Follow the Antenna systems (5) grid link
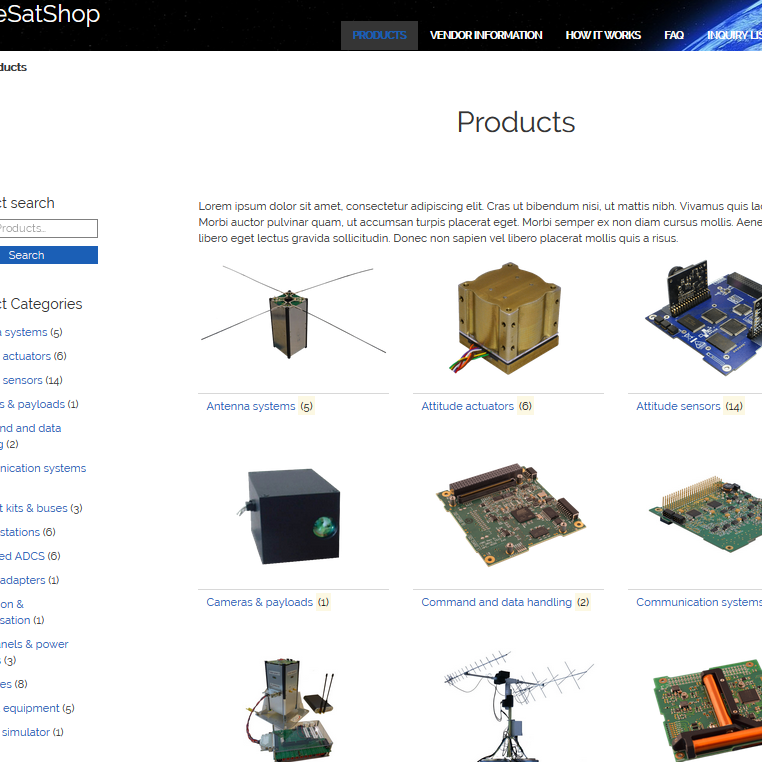Viewport: 762px width, 762px height. point(260,406)
